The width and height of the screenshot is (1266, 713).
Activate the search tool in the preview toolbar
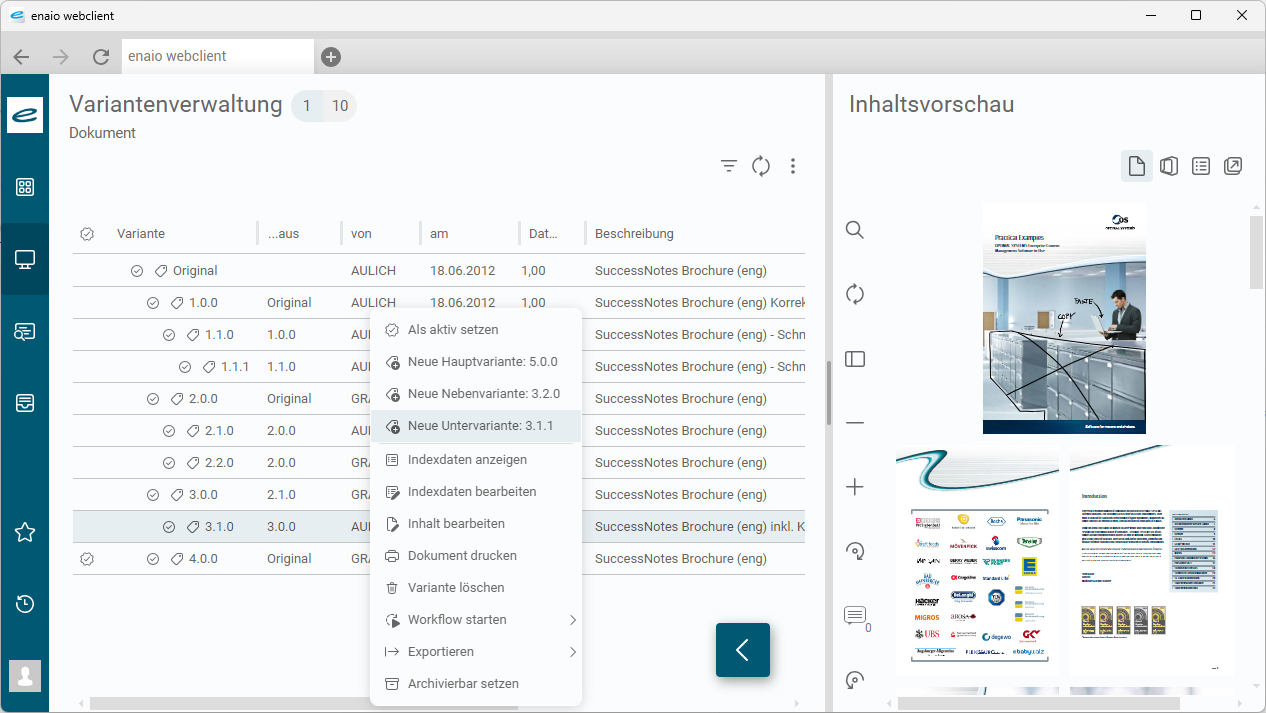854,229
